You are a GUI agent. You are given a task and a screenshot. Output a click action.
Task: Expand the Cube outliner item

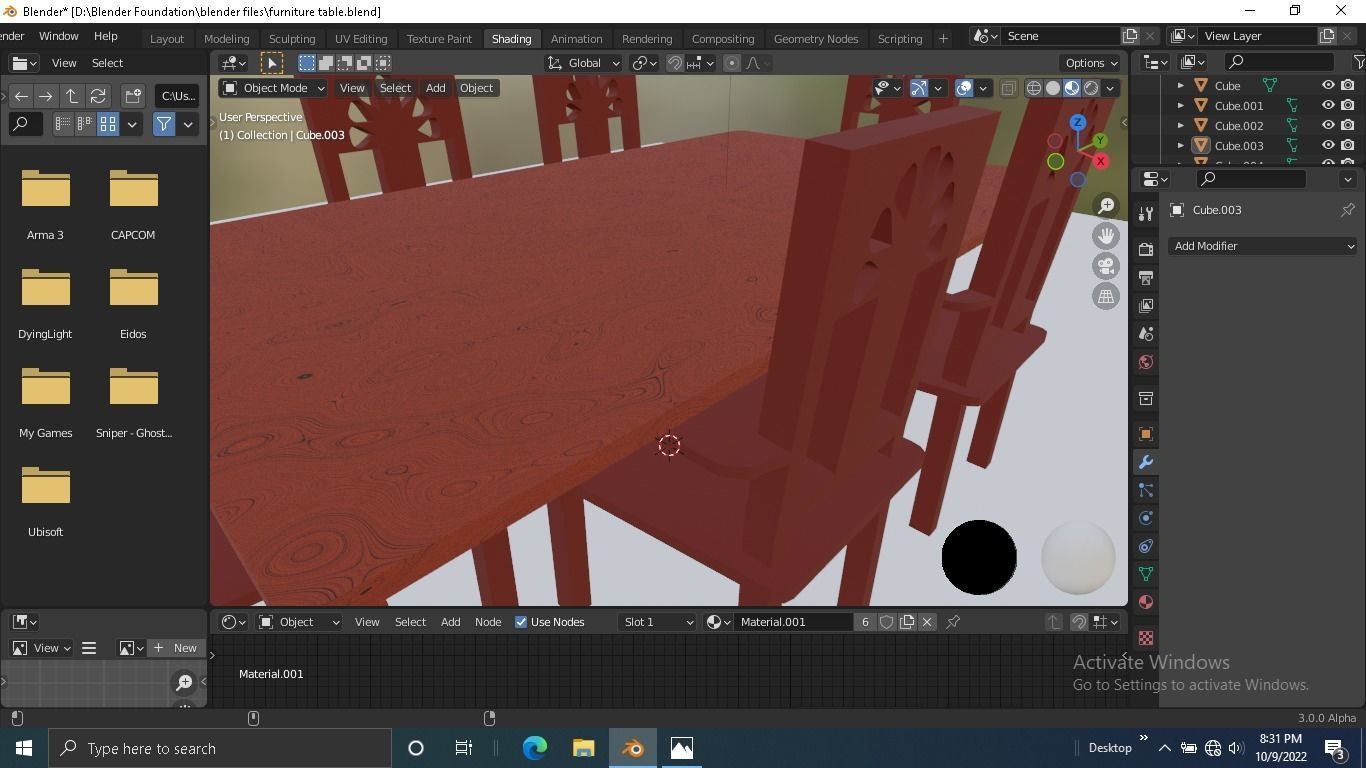1181,86
